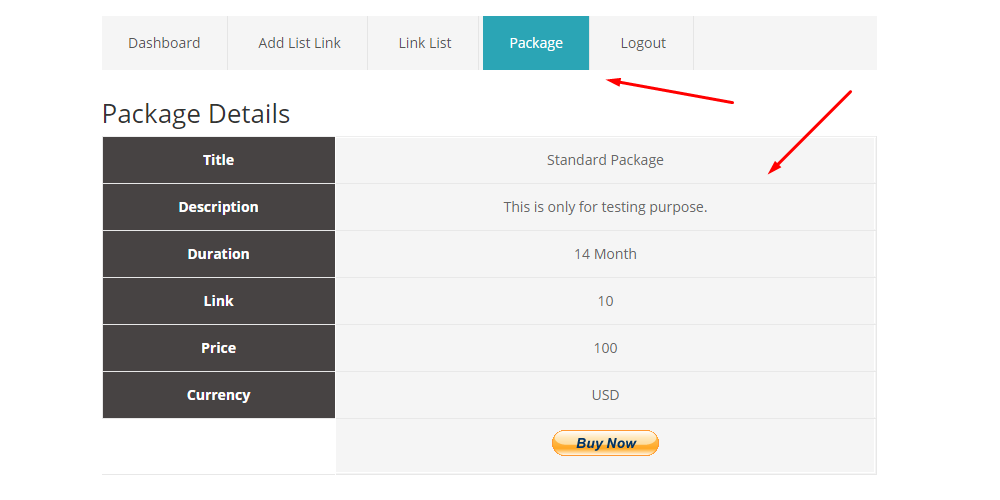Image resolution: width=1000 pixels, height=500 pixels.
Task: Click the link count value 10
Action: 605,301
